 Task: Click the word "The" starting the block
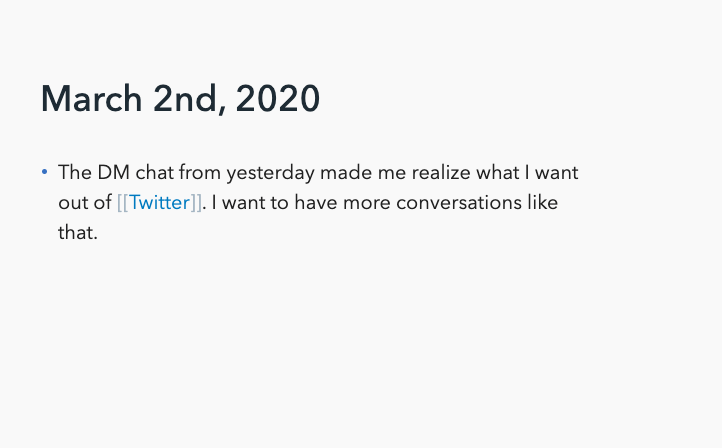75,172
